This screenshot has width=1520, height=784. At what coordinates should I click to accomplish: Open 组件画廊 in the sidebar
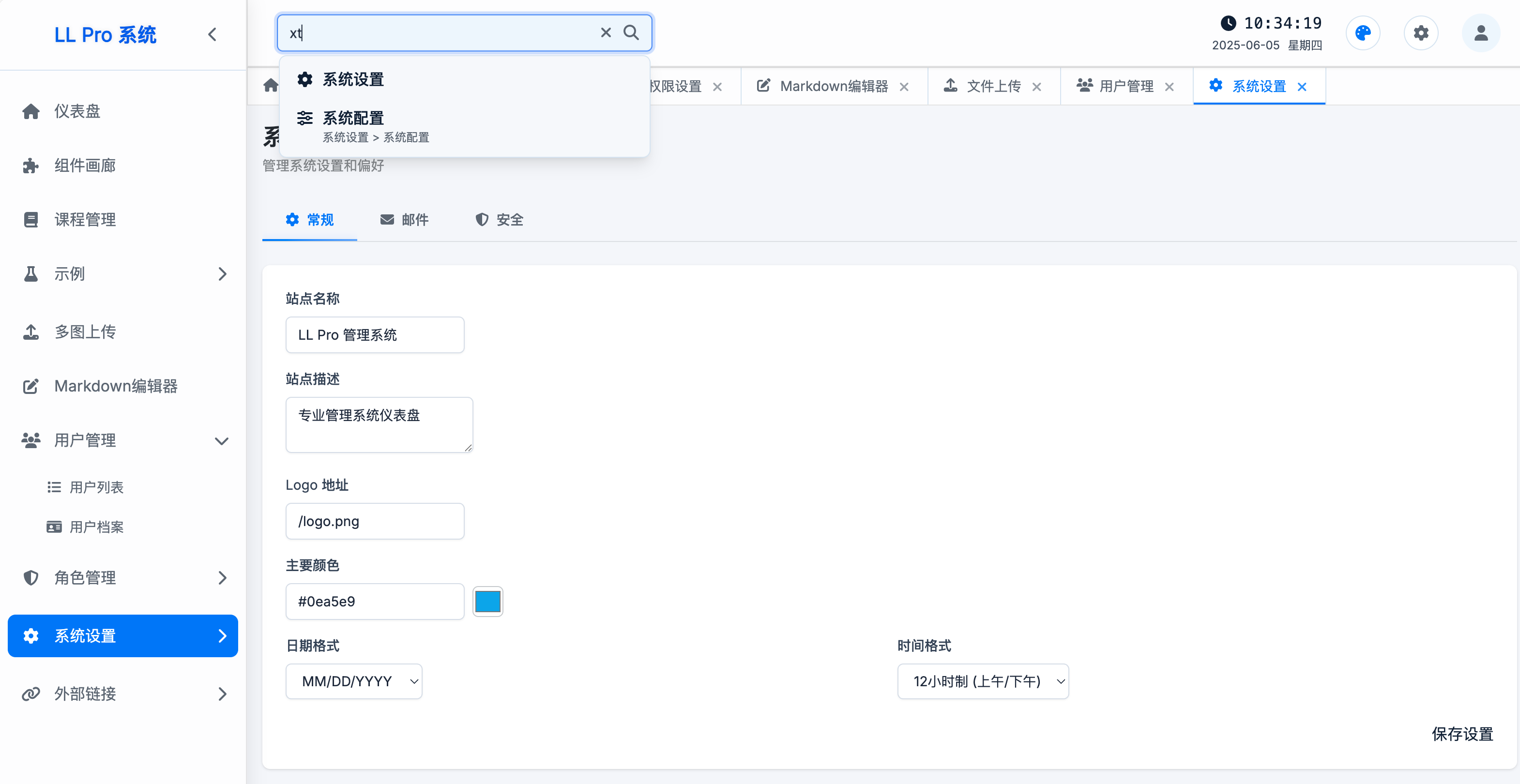(x=84, y=165)
